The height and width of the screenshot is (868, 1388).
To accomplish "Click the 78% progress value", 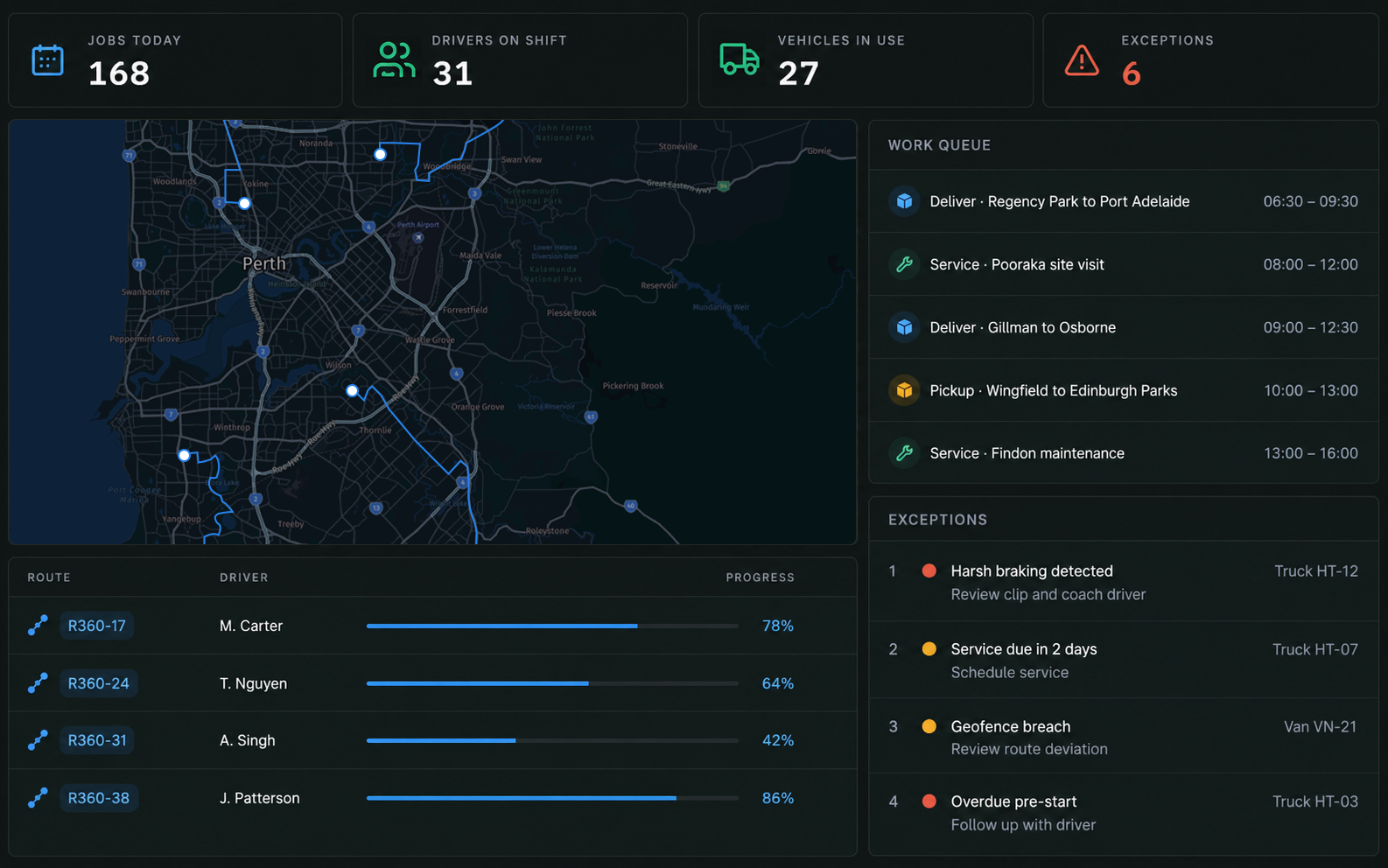I will click(x=778, y=626).
